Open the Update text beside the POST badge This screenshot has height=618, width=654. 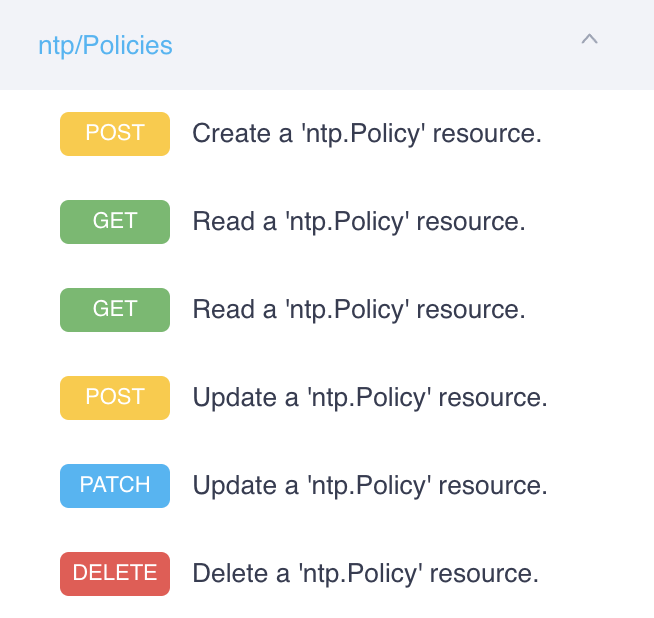click(x=369, y=397)
